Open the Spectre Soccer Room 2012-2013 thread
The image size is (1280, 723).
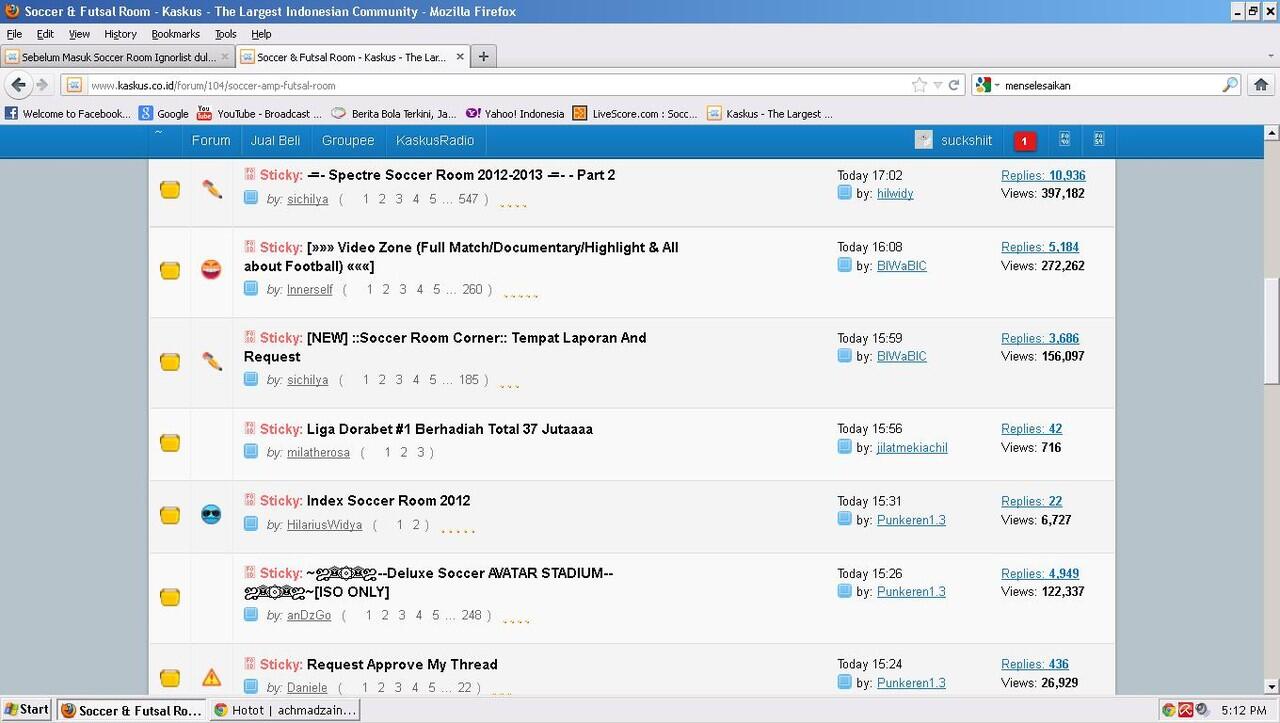tap(461, 175)
